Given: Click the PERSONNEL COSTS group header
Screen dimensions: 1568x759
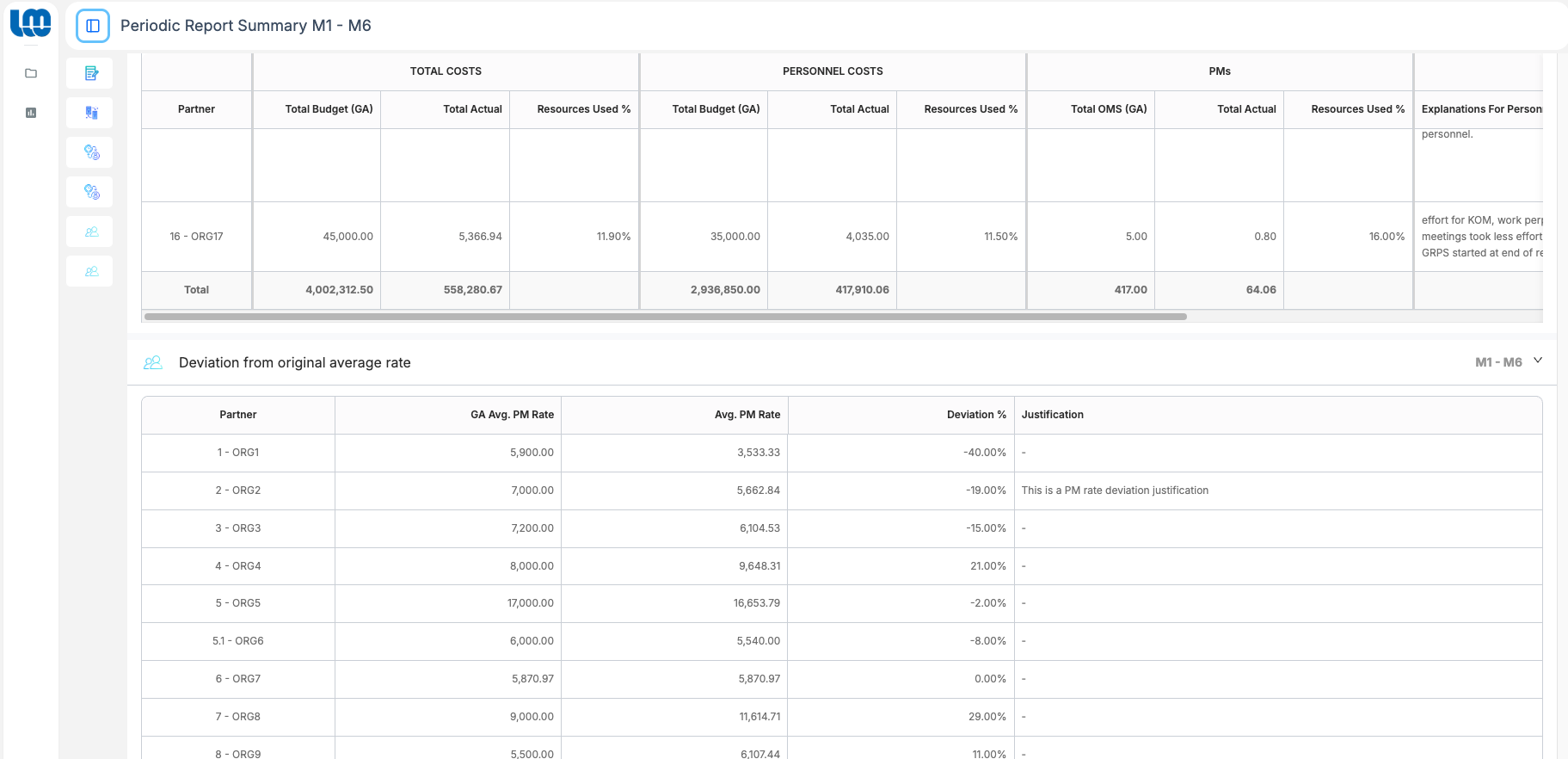Looking at the screenshot, I should (x=833, y=71).
